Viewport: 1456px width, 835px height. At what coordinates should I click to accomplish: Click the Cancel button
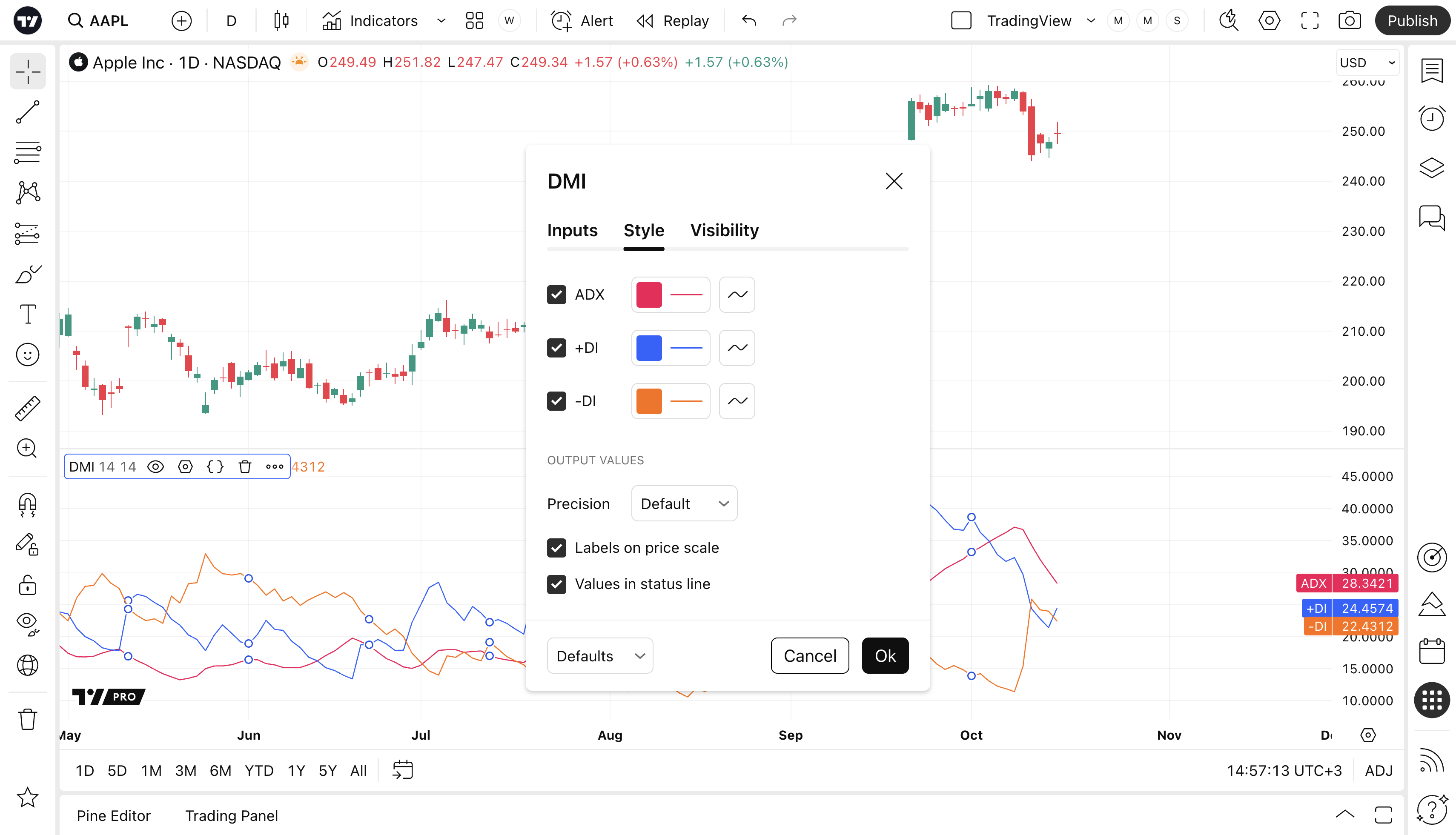809,655
